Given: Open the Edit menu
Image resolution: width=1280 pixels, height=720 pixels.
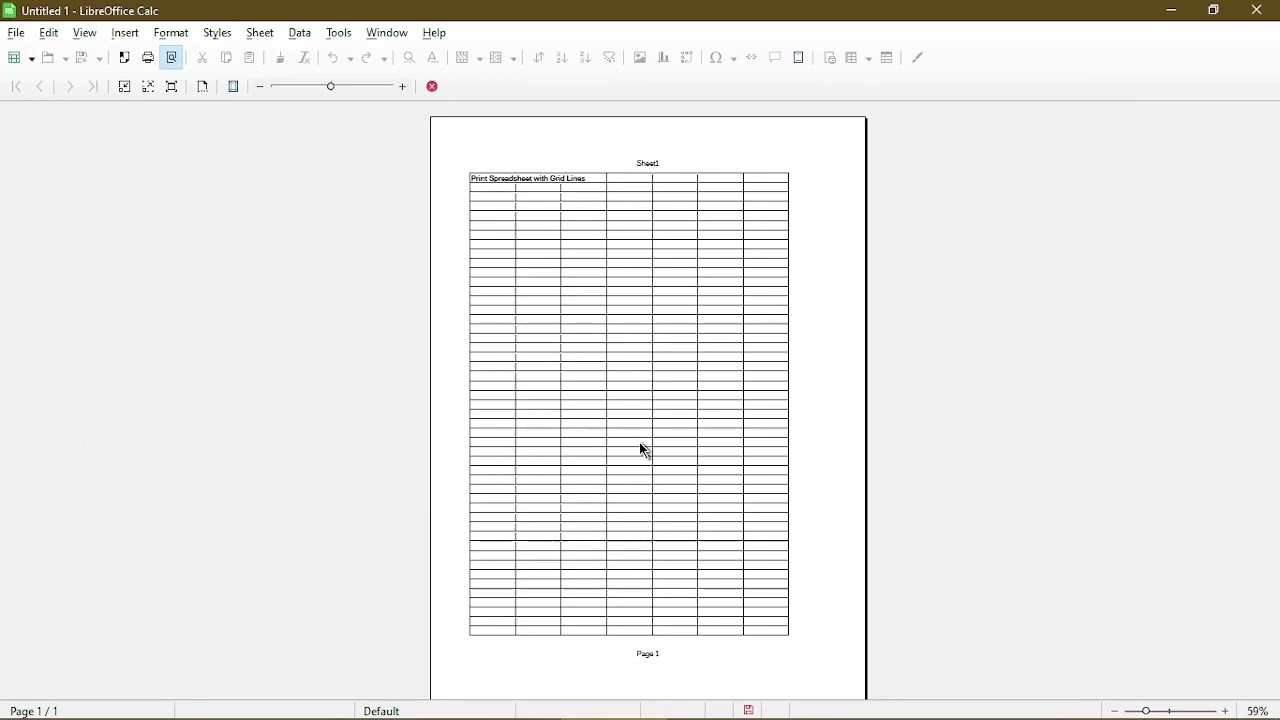Looking at the screenshot, I should coord(49,33).
